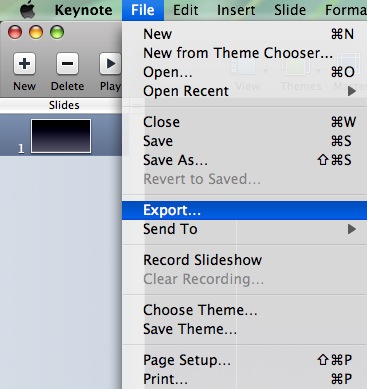367x389 pixels.
Task: Choose Save from the File menu
Action: click(244, 141)
